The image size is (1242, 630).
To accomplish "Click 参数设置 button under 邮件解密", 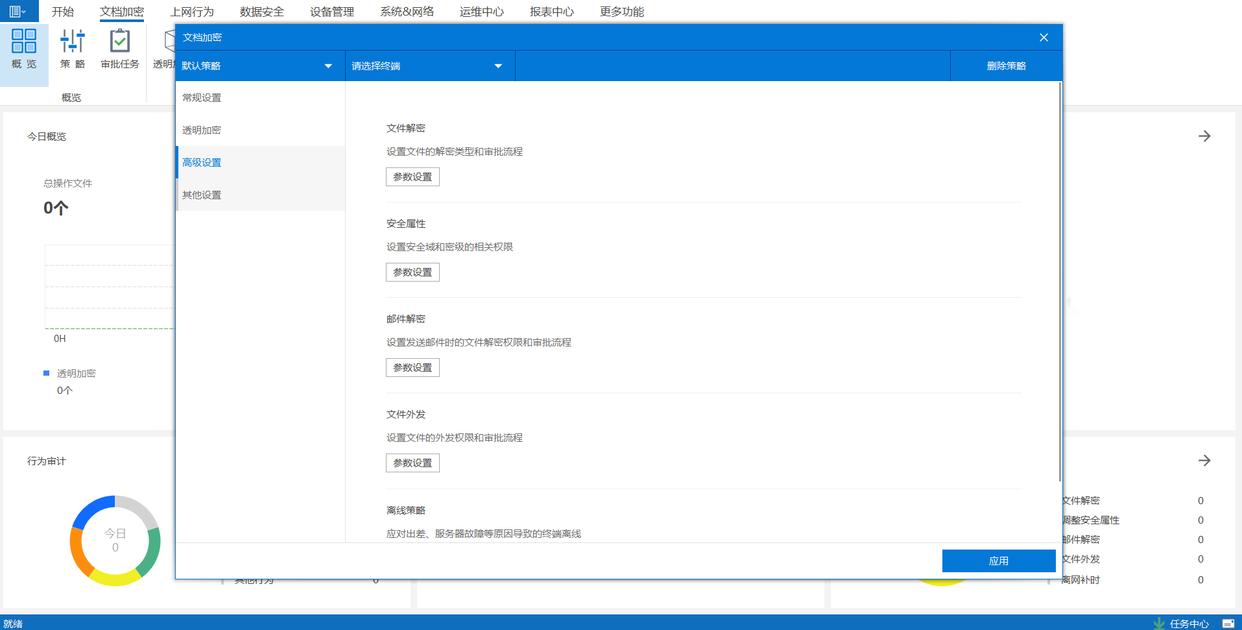I will 412,368.
